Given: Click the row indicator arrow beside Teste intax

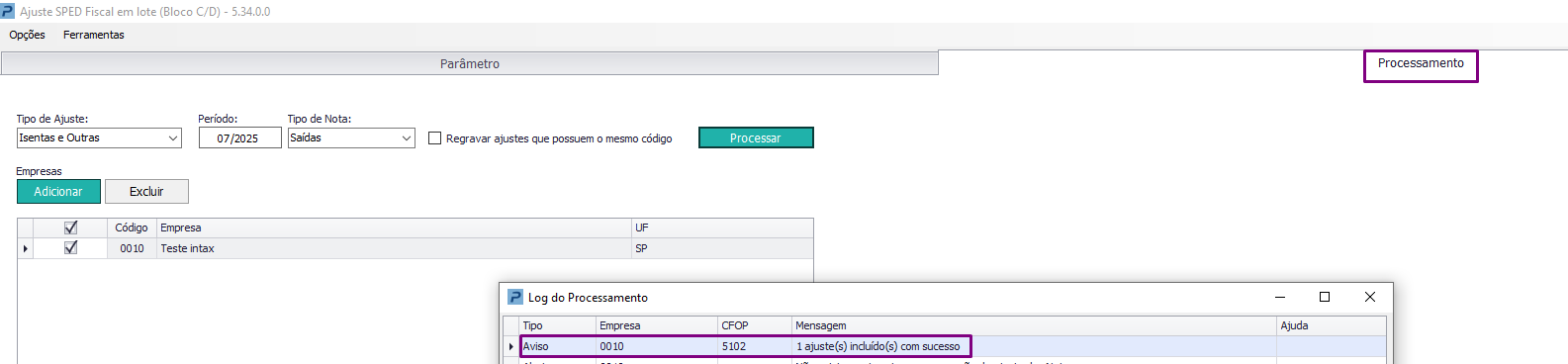Looking at the screenshot, I should (x=26, y=248).
